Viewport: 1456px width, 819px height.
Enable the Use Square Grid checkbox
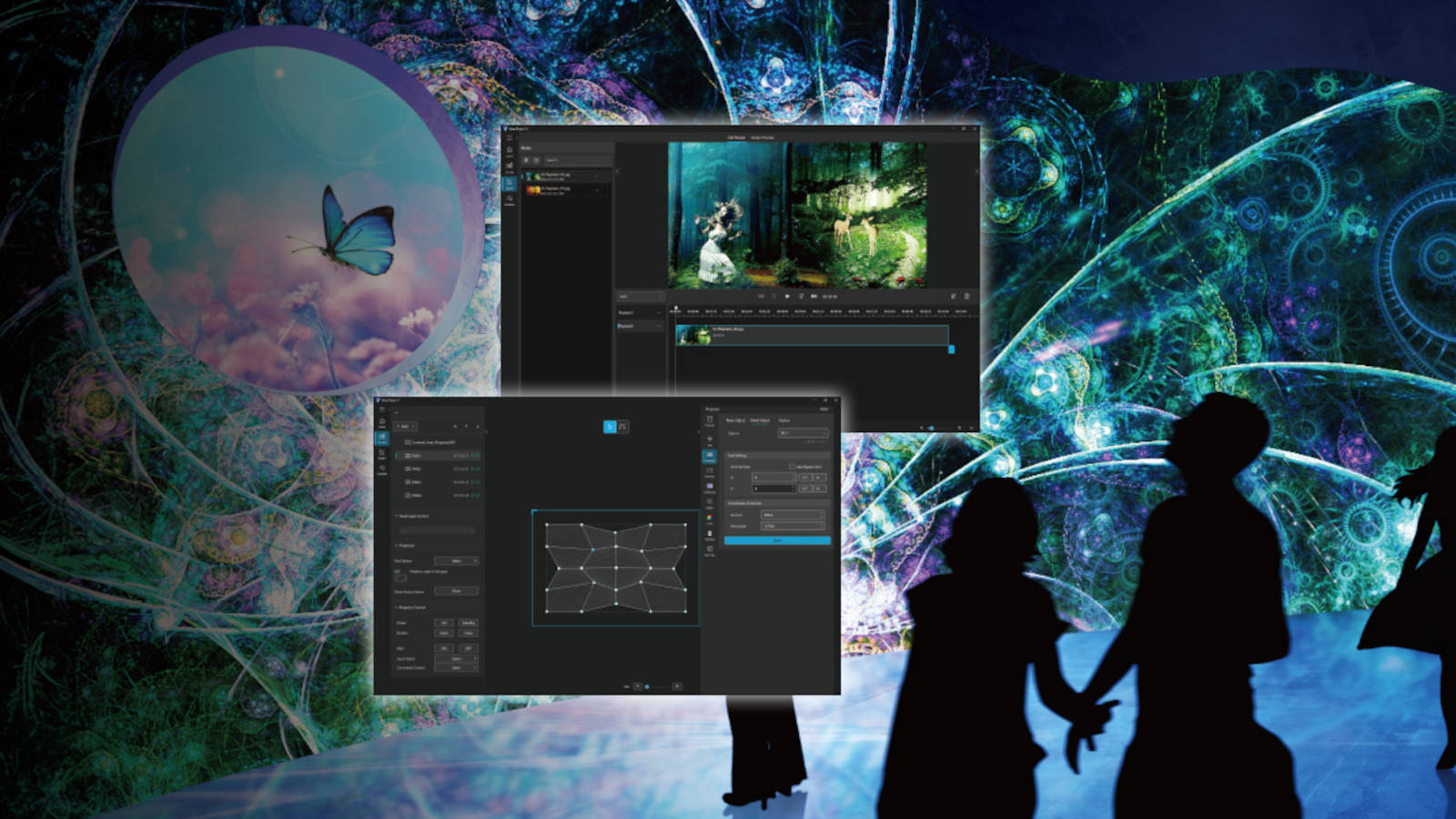pyautogui.click(x=792, y=467)
